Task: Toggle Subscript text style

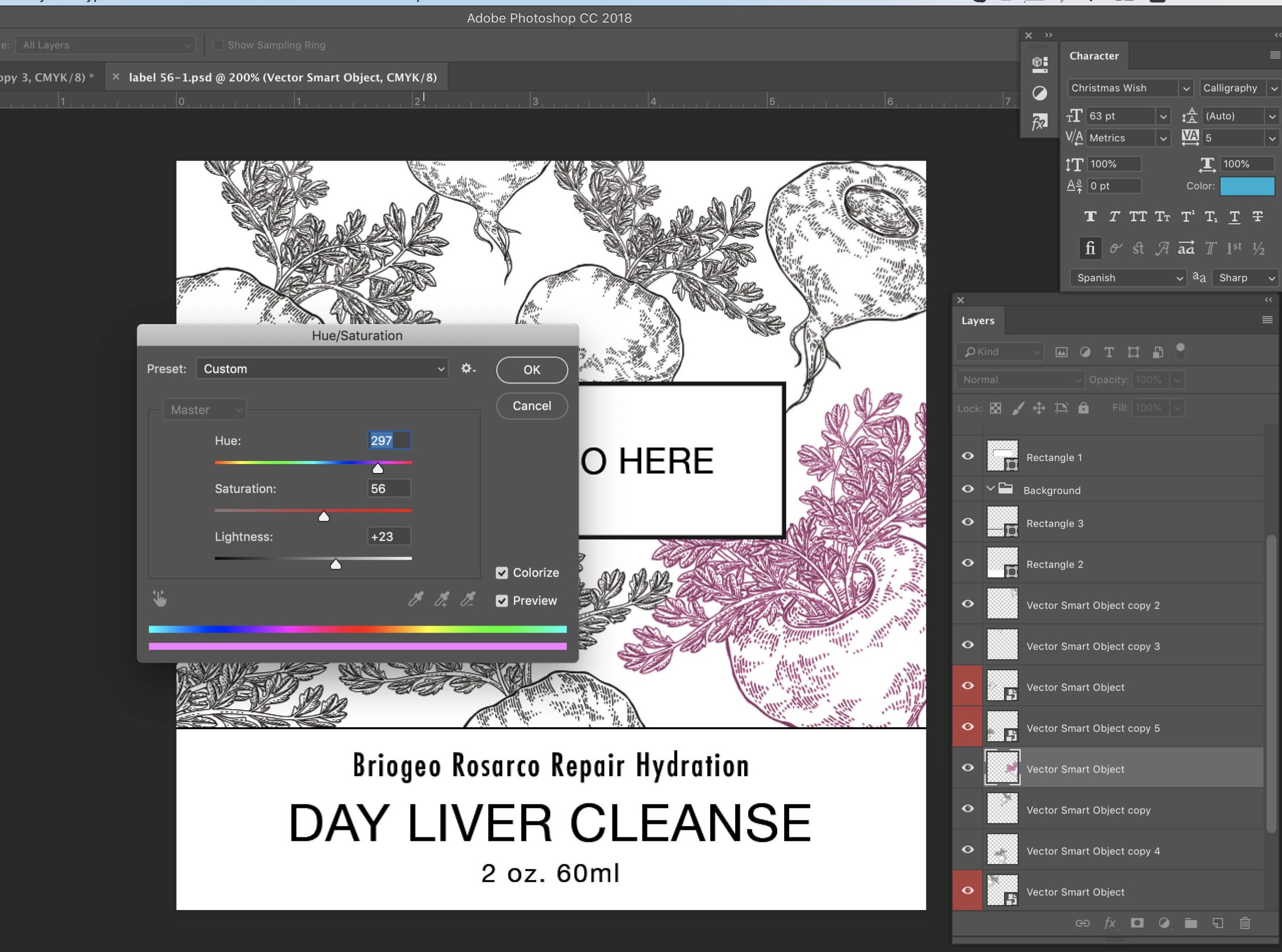Action: click(x=1211, y=217)
